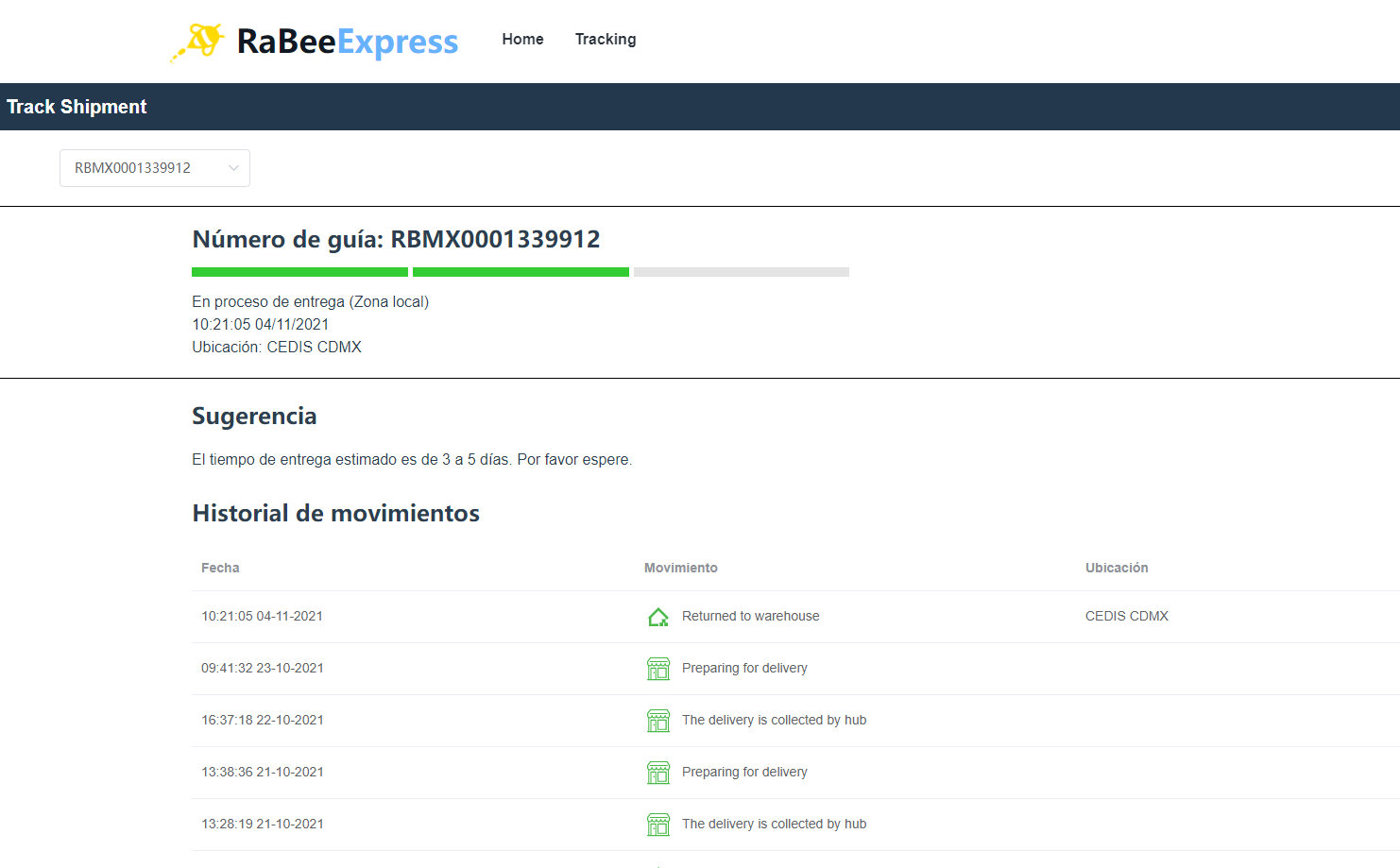The height and width of the screenshot is (868, 1400).
Task: Click the store icon in the 13:28:19 row
Action: pos(658,825)
